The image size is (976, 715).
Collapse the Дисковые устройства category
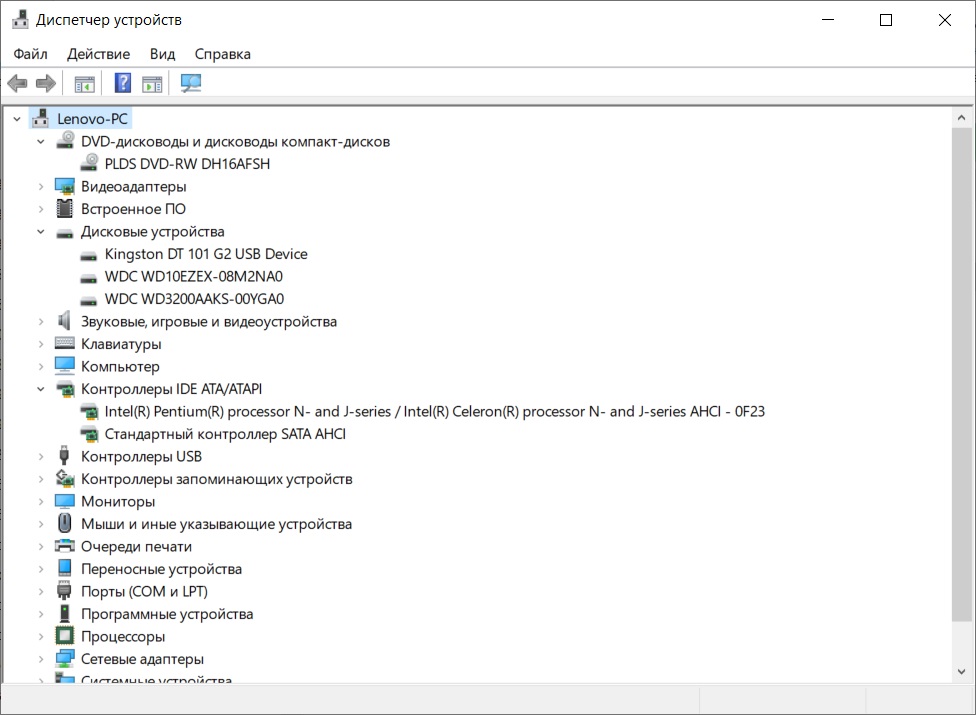41,232
